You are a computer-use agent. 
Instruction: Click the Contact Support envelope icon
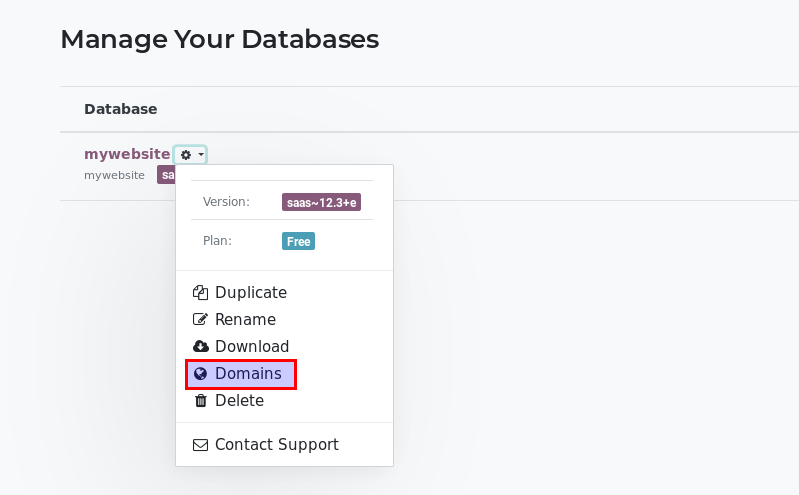tap(200, 445)
